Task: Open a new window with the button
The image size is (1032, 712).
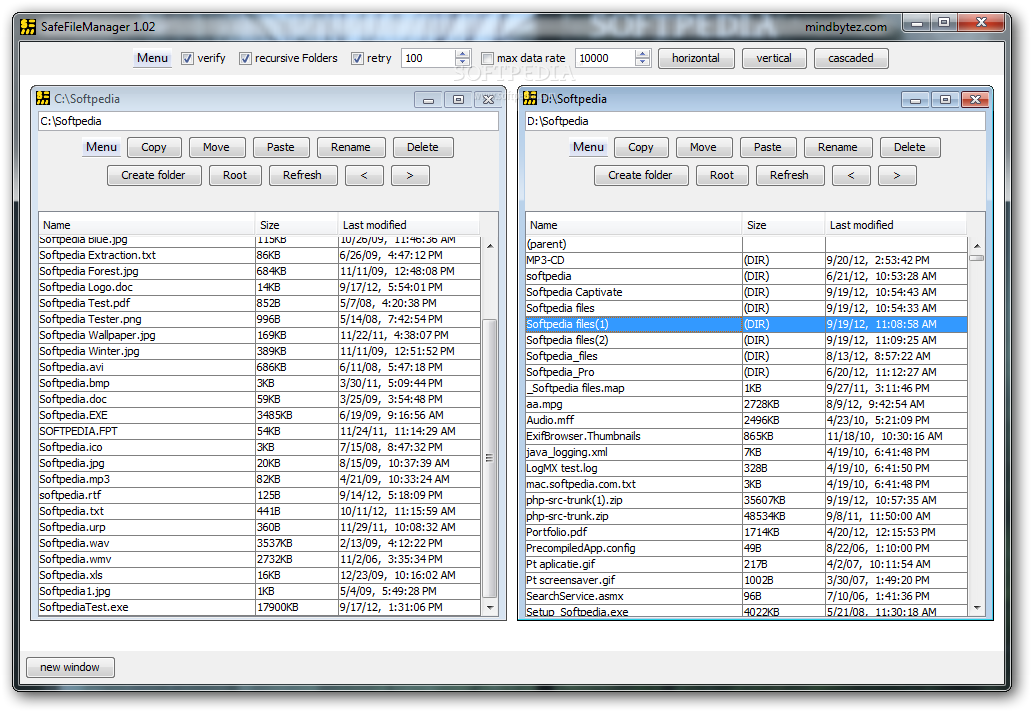Action: (70, 667)
